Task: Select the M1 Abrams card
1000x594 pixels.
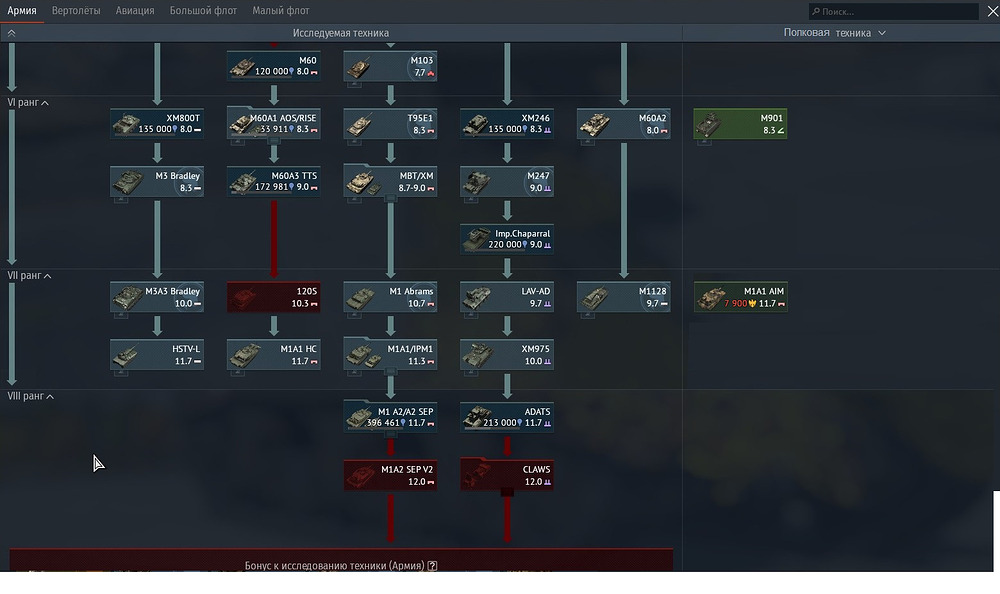Action: 390,297
